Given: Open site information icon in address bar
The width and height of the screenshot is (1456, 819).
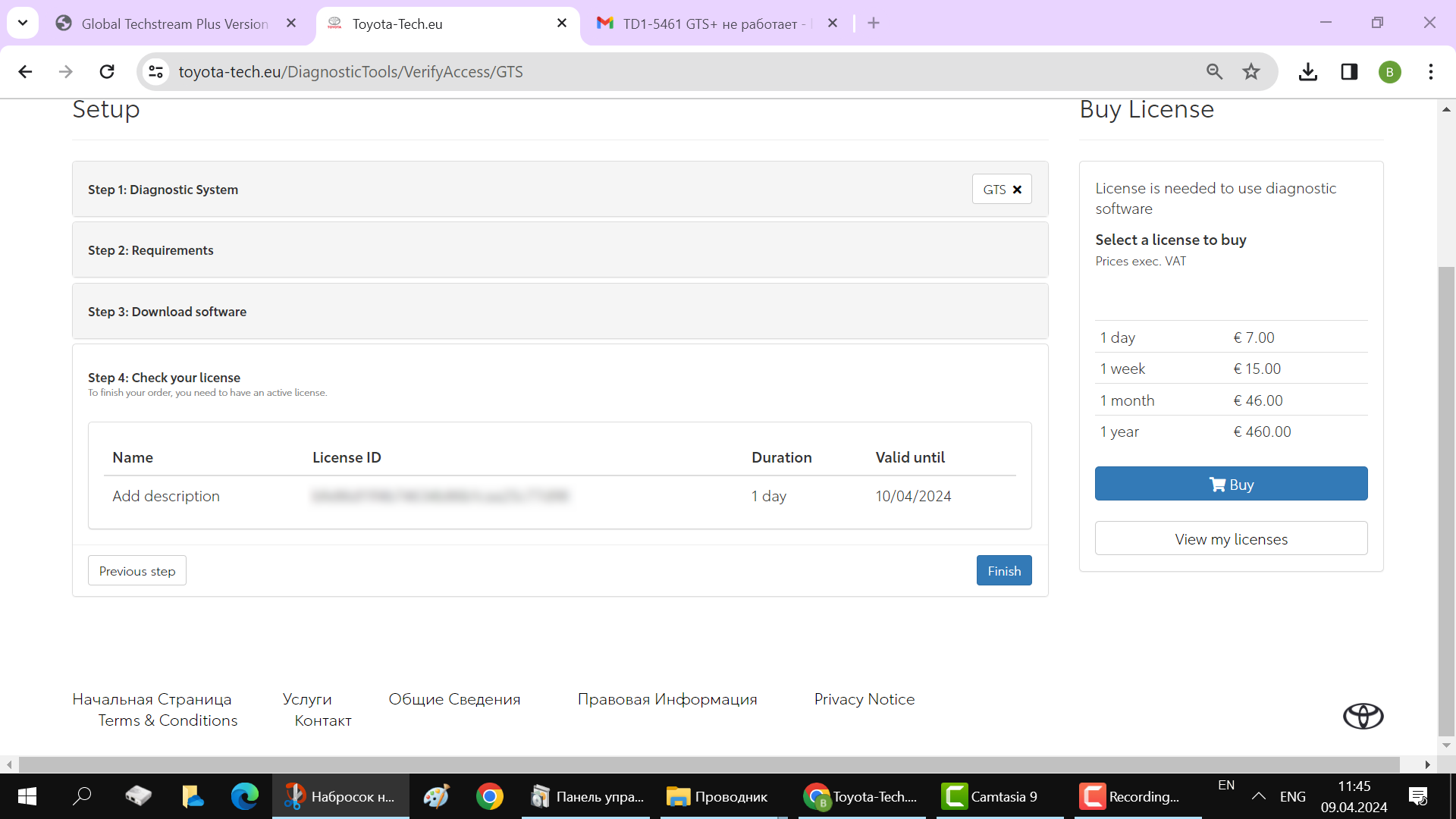Looking at the screenshot, I should pos(155,71).
